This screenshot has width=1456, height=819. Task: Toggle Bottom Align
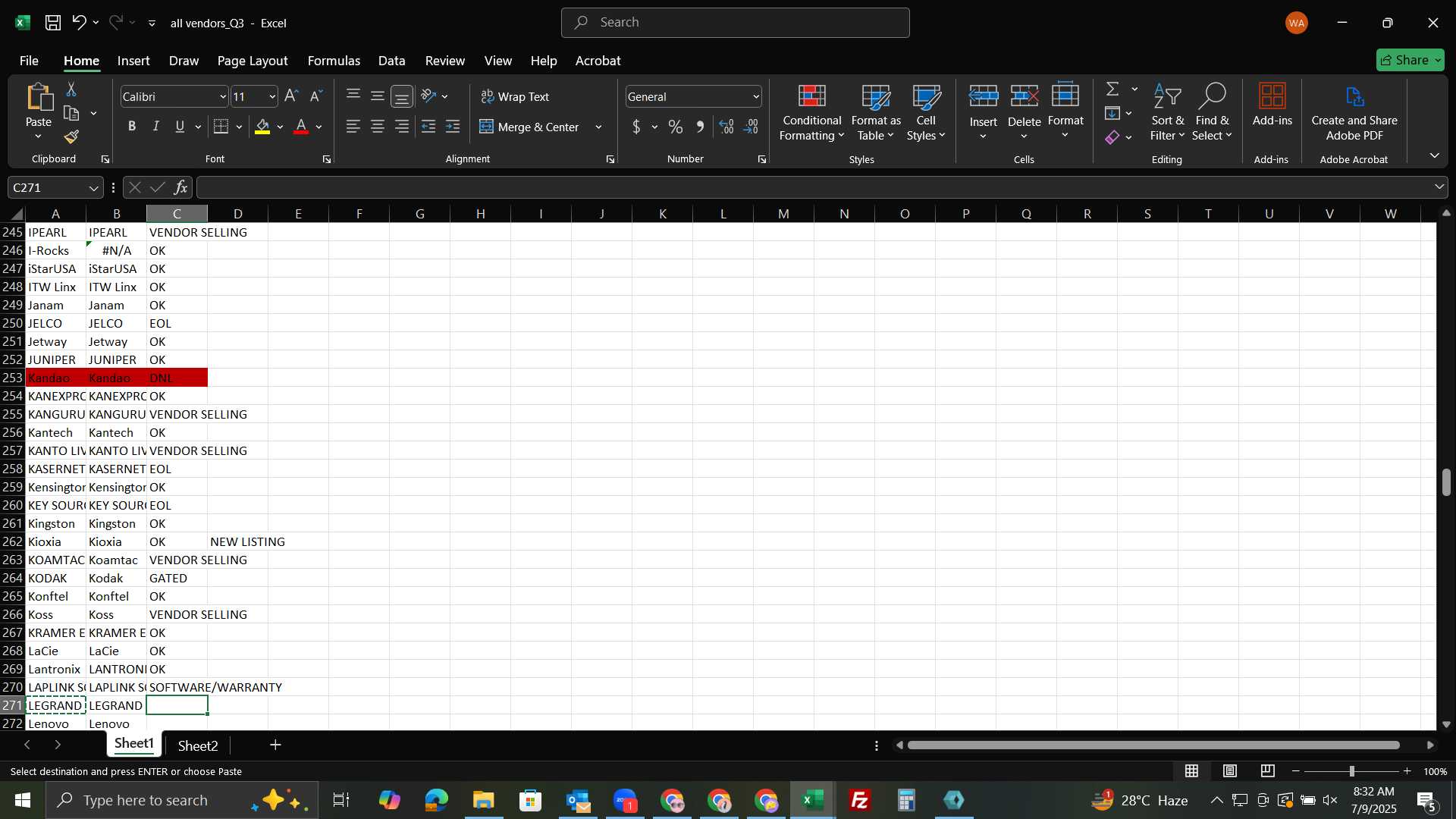pyautogui.click(x=402, y=96)
